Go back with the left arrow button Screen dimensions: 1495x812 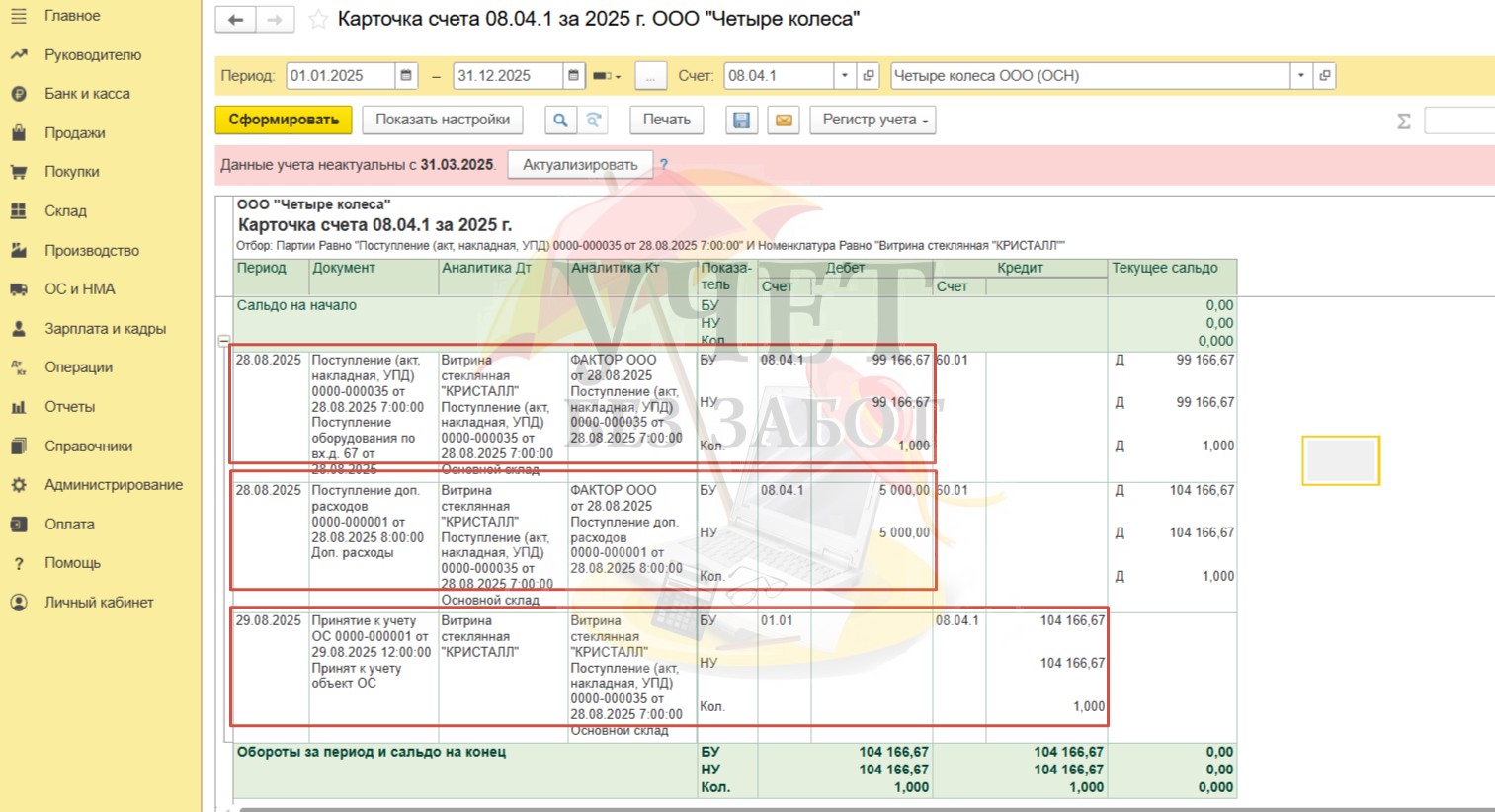[235, 20]
